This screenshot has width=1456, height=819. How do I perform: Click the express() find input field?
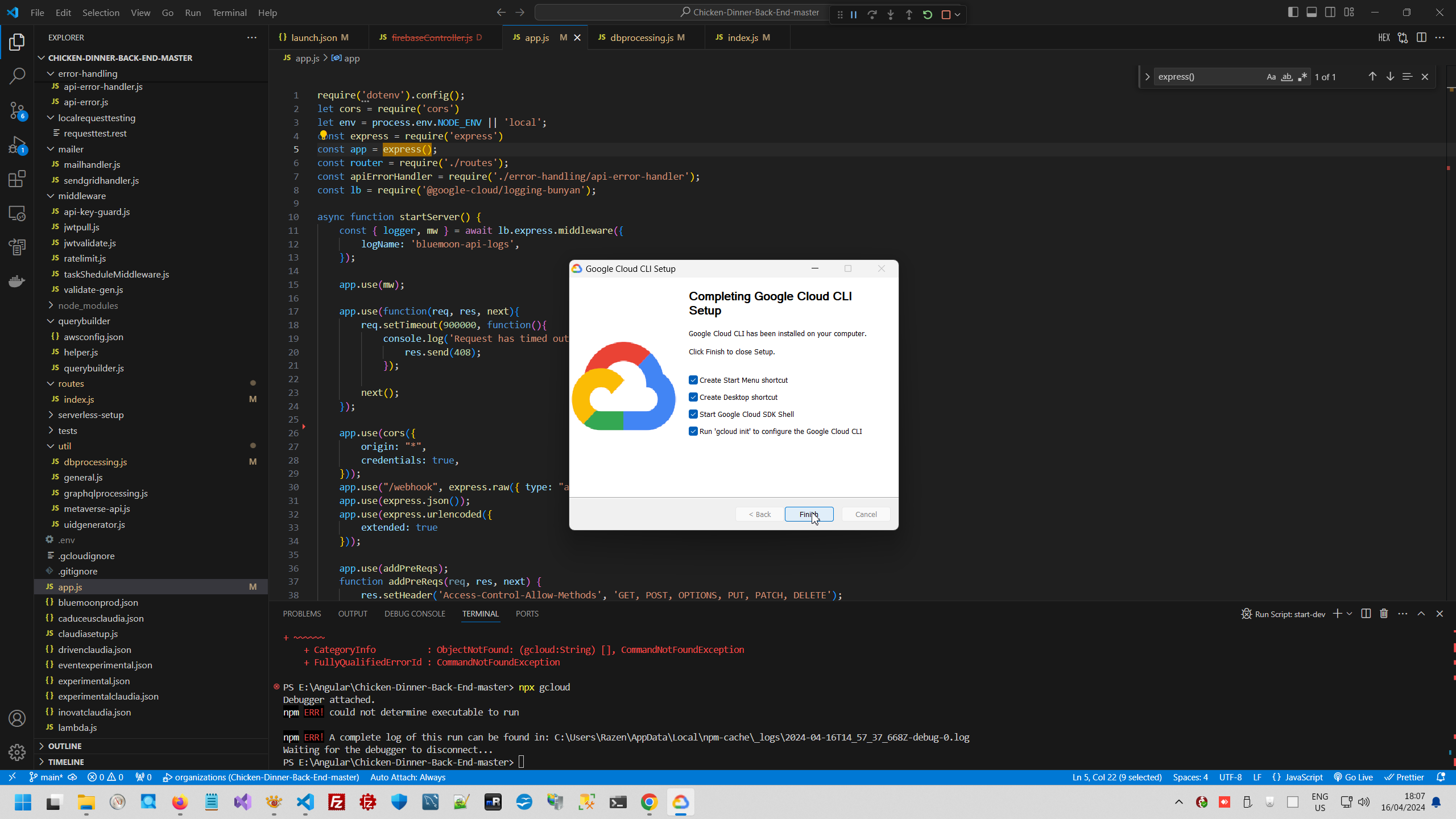point(1206,77)
